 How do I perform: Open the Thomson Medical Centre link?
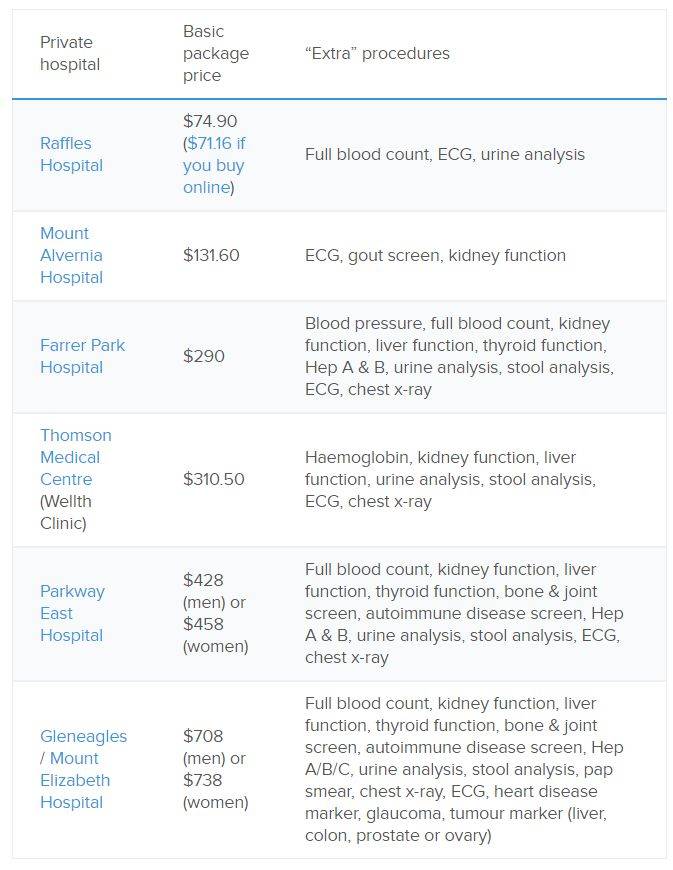[x=75, y=457]
